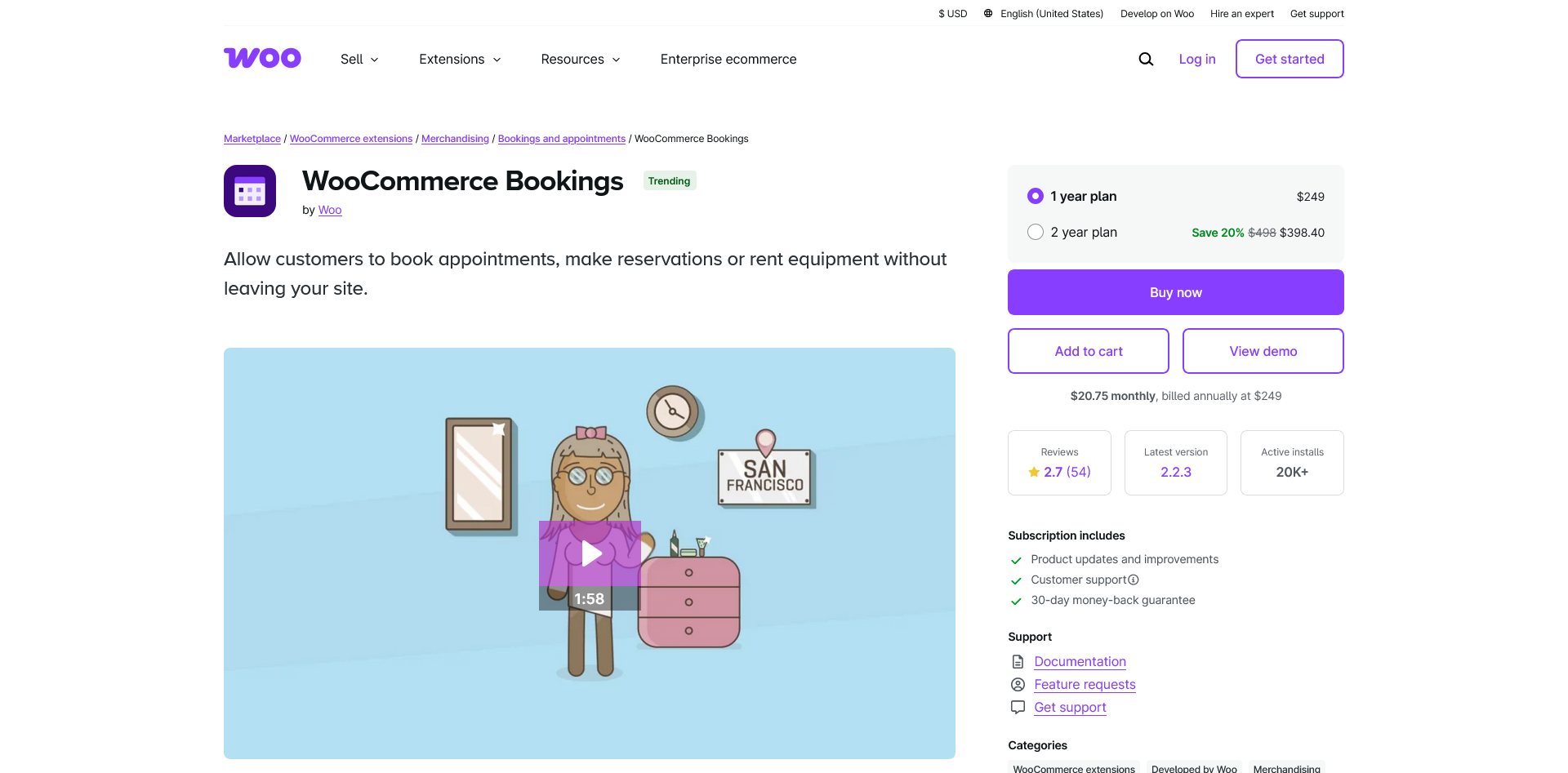The height and width of the screenshot is (773, 1568).
Task: Click the Documentation page icon
Action: coord(1018,661)
